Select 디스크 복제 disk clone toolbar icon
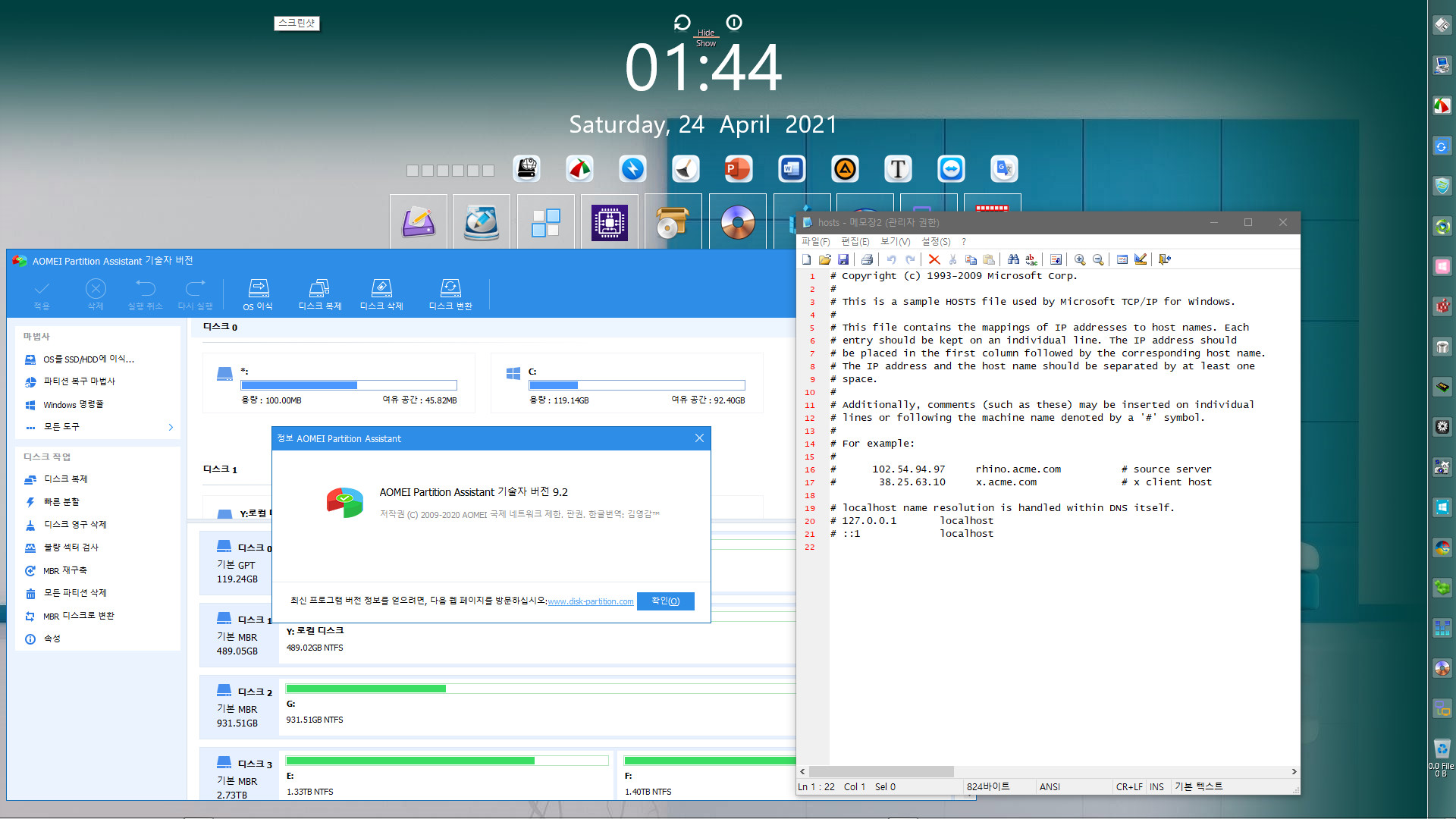Viewport: 1456px width, 819px height. pyautogui.click(x=319, y=288)
